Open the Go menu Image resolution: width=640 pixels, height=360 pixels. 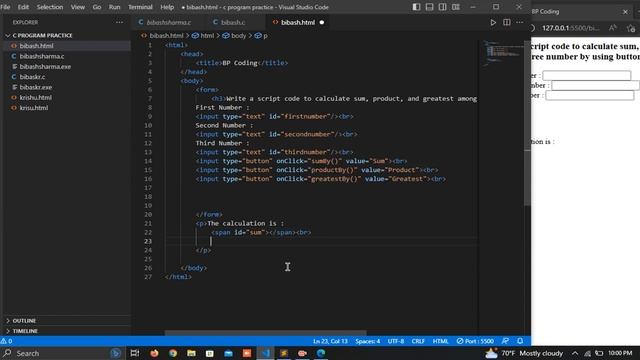[x=97, y=7]
